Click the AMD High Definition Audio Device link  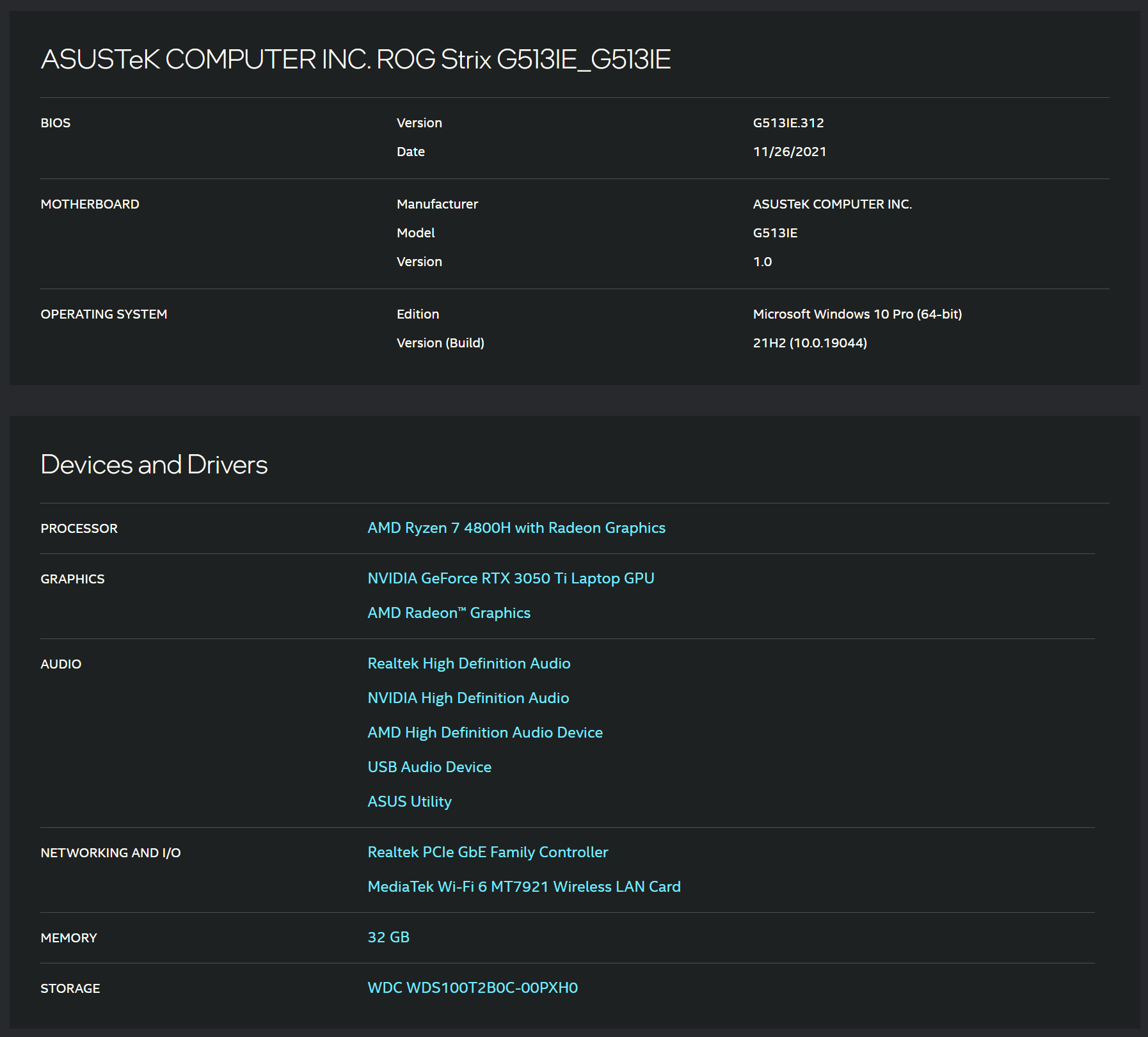pyautogui.click(x=484, y=732)
